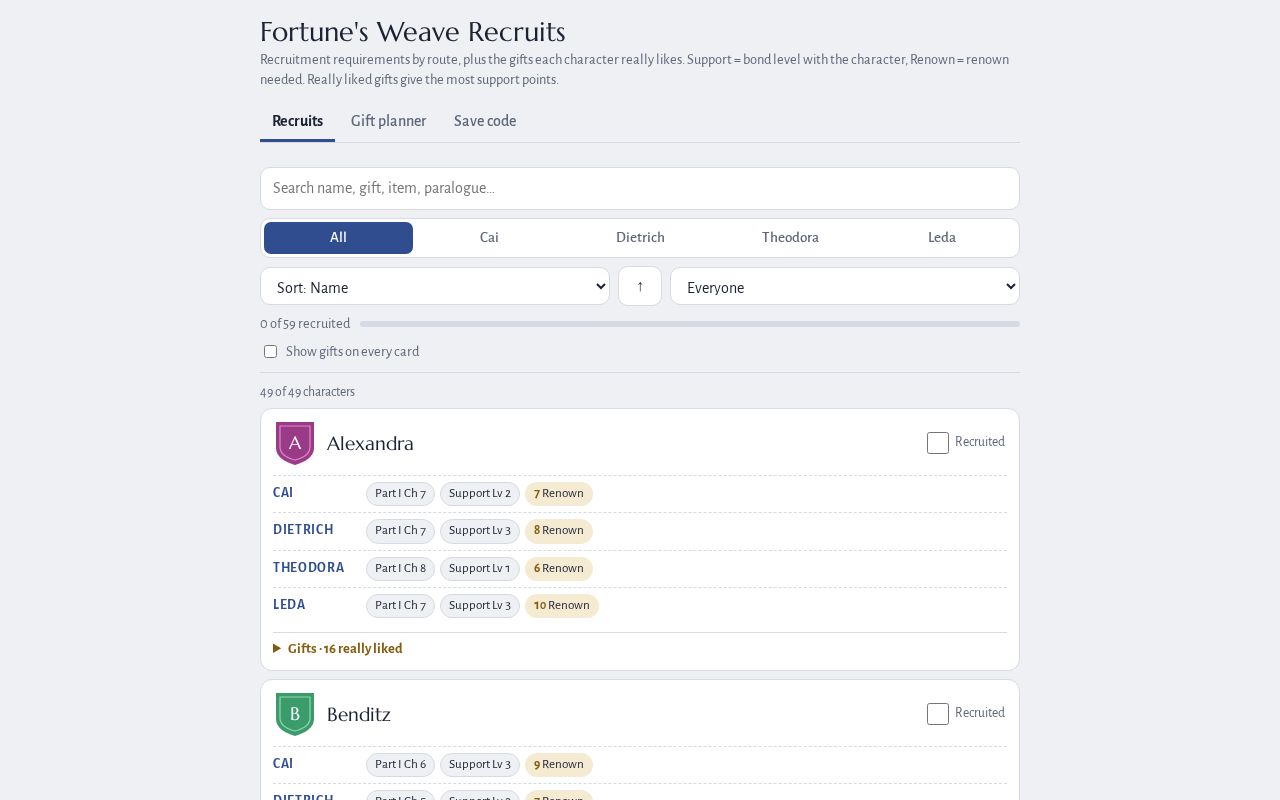The width and height of the screenshot is (1280, 800).
Task: Focus the search name, gift, item field
Action: coord(640,188)
